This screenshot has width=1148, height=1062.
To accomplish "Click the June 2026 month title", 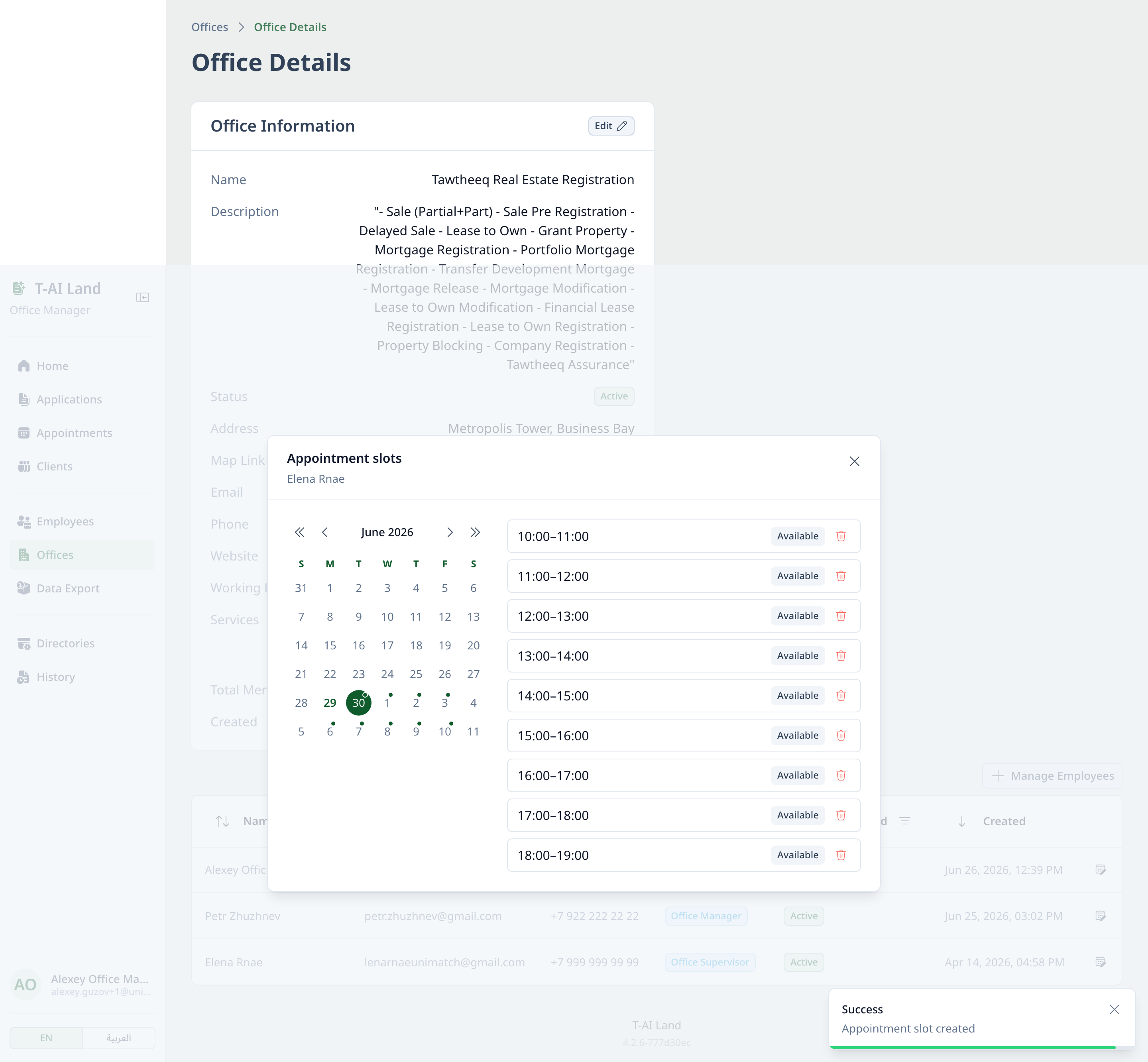I will [387, 532].
